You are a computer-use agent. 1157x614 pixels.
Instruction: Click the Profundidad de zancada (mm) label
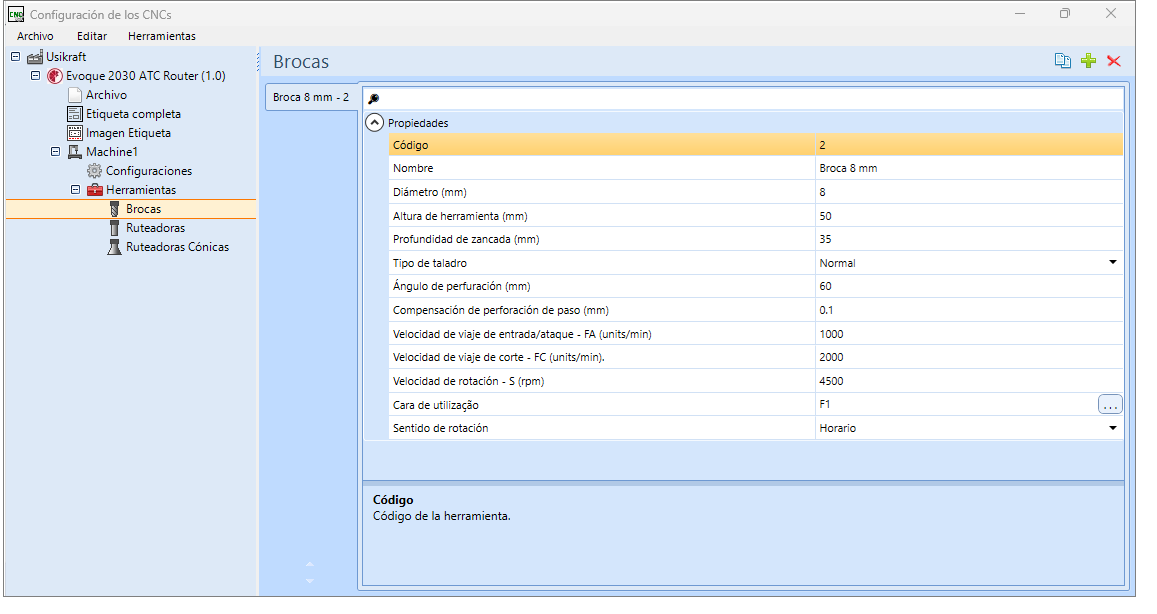pos(466,239)
